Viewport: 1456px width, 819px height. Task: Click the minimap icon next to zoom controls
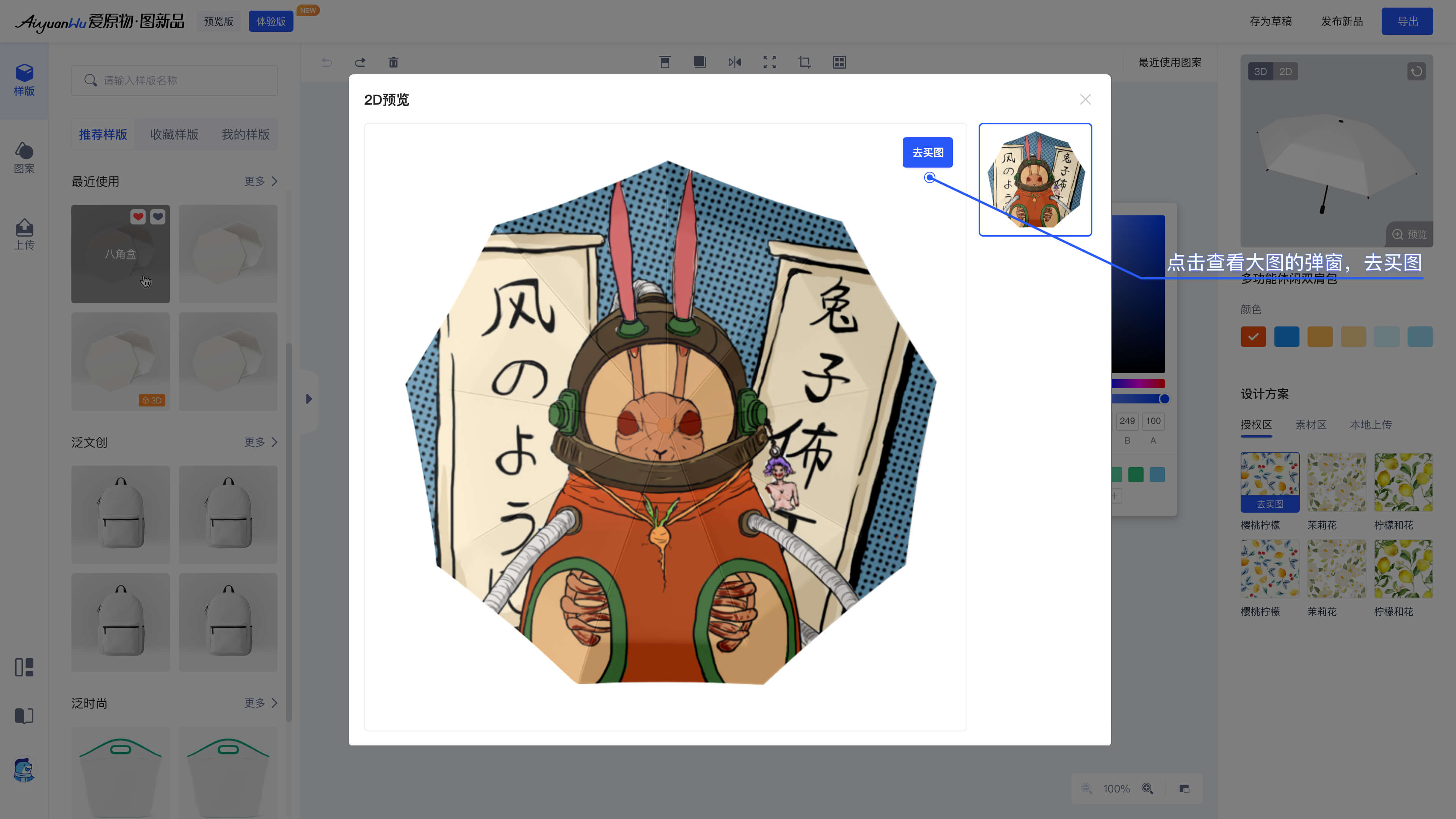coord(1184,789)
